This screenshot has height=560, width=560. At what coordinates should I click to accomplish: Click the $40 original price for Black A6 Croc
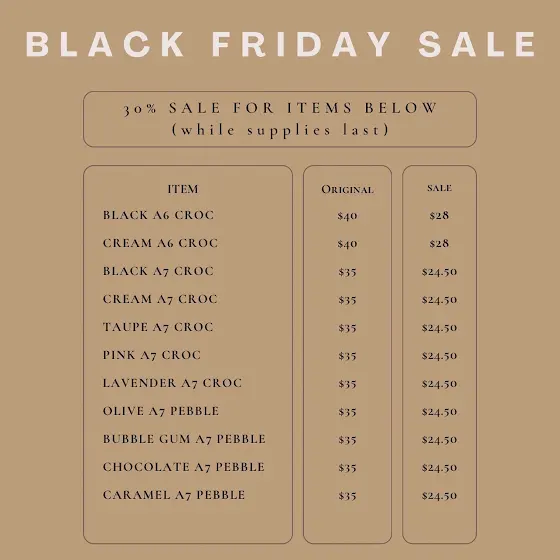347,215
